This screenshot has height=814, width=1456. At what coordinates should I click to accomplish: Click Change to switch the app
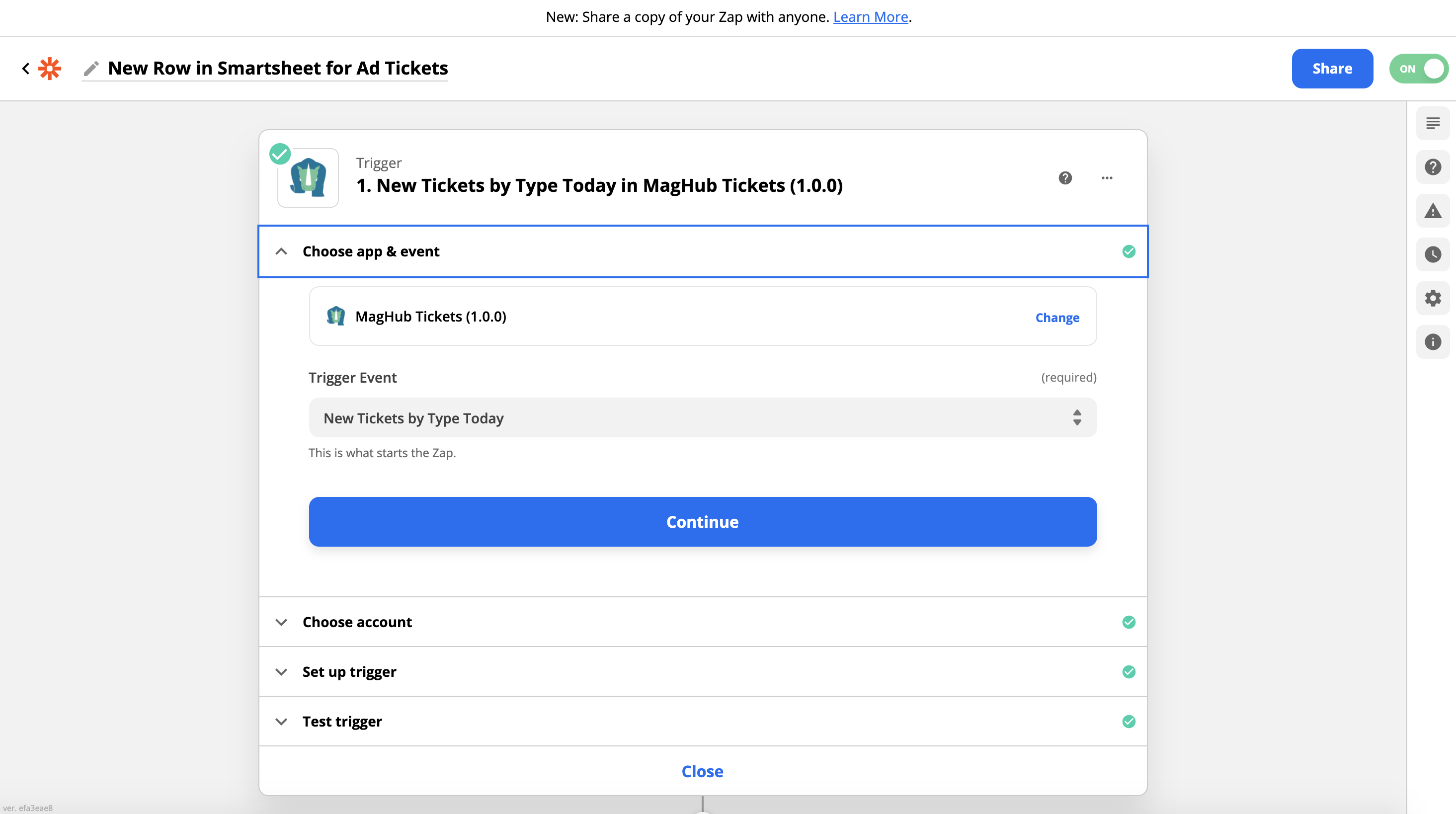[1057, 317]
